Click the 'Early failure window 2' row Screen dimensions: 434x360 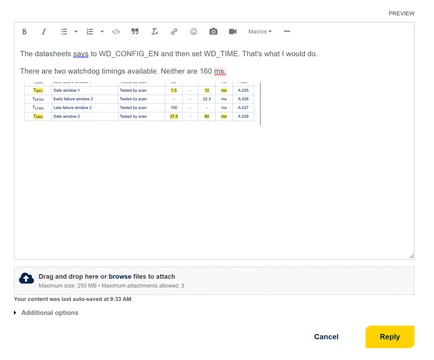[139, 99]
